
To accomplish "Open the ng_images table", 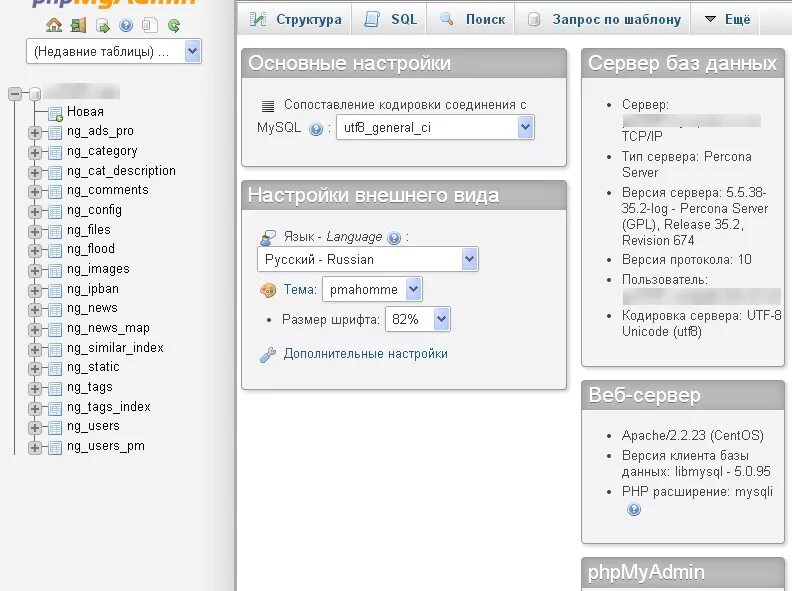I will 98,269.
